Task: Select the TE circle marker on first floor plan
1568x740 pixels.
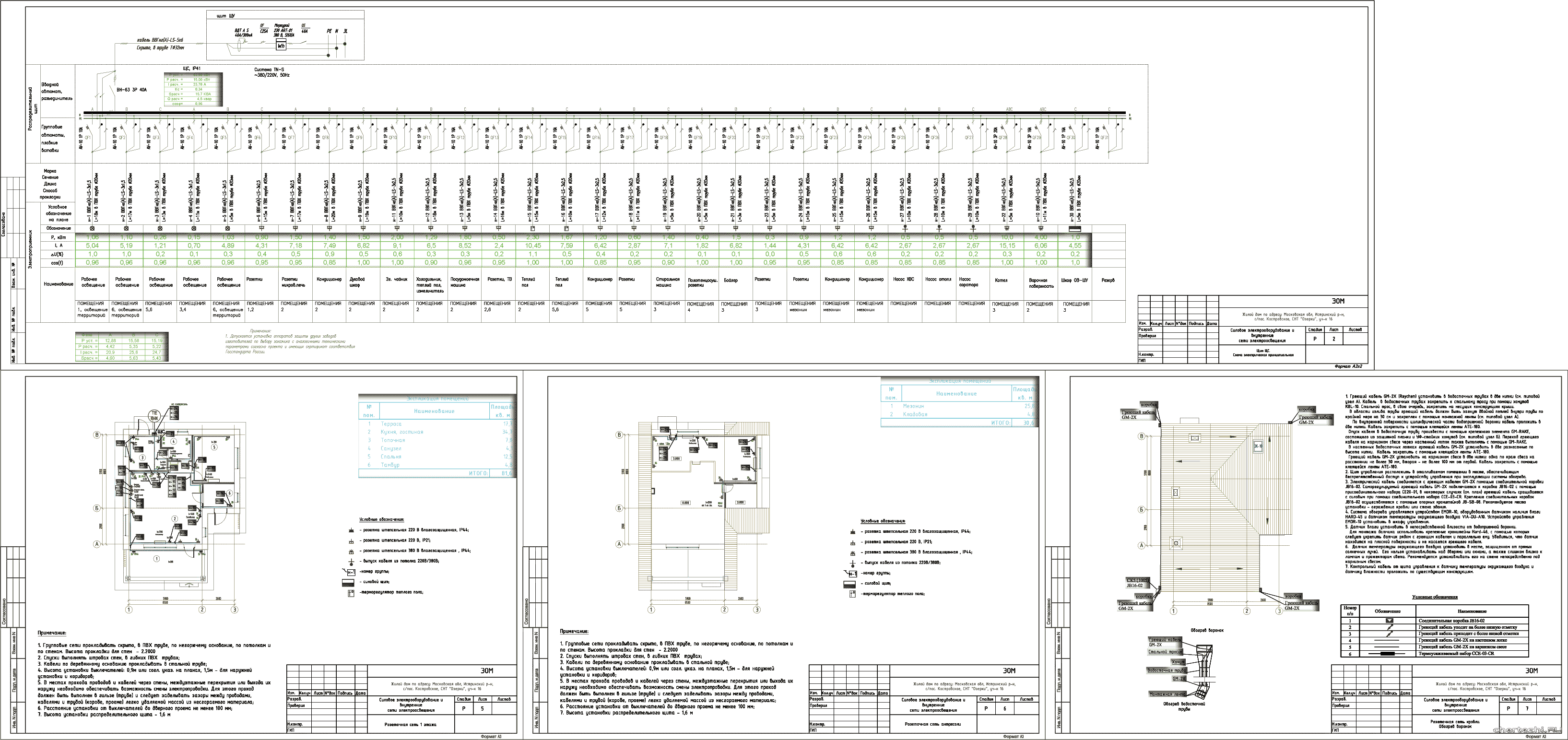Action: pyautogui.click(x=154, y=416)
